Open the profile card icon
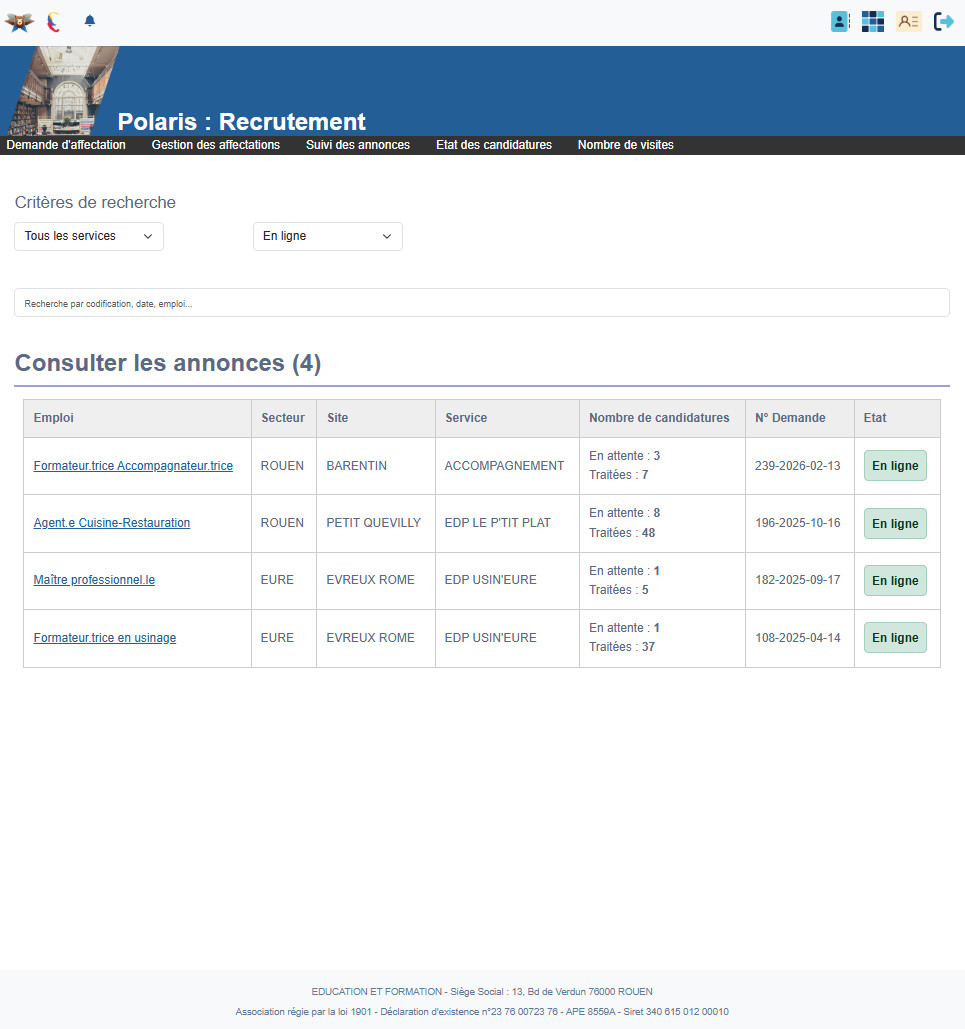 click(908, 22)
